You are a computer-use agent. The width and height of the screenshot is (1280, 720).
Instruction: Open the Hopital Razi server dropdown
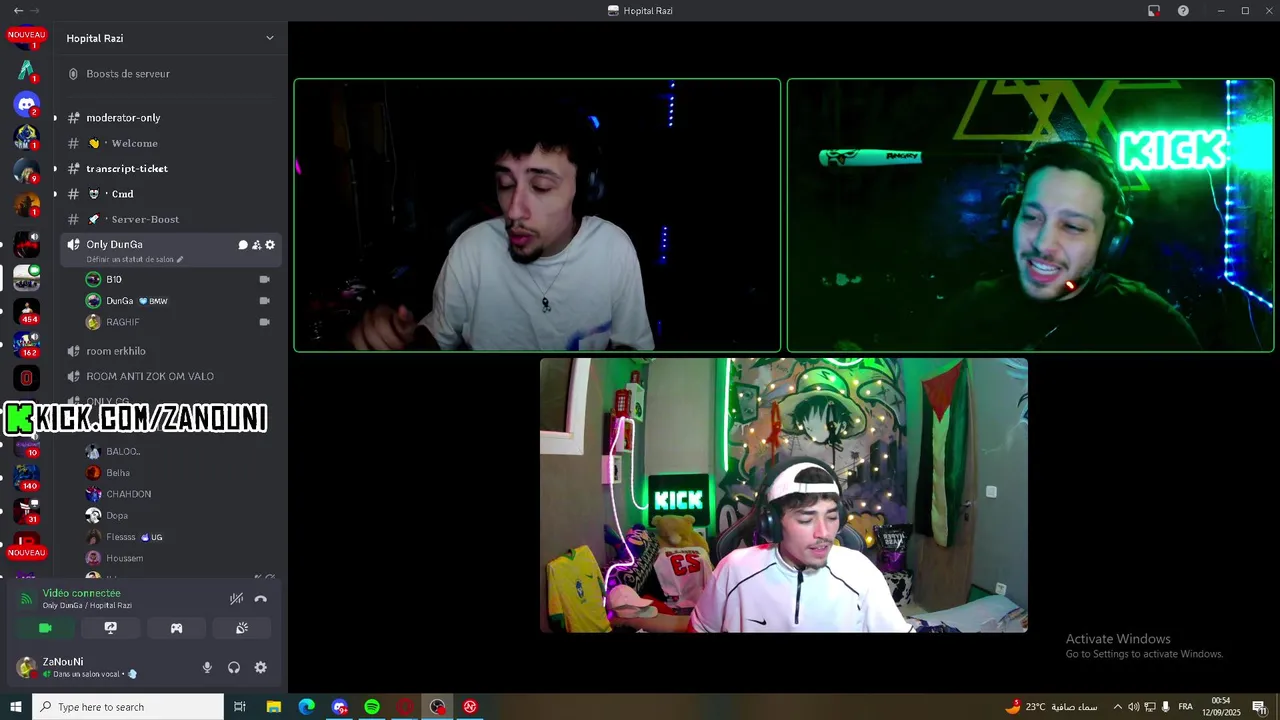pyautogui.click(x=269, y=38)
